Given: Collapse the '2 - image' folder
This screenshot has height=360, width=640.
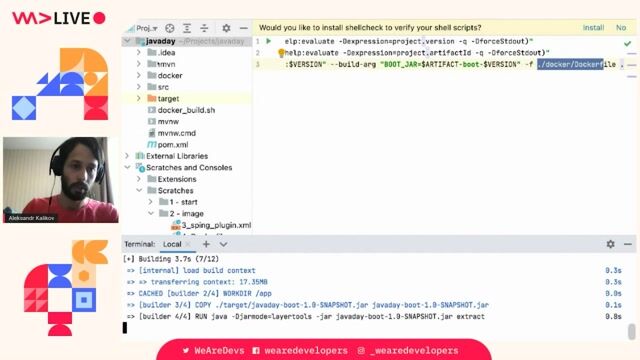Looking at the screenshot, I should tap(151, 213).
